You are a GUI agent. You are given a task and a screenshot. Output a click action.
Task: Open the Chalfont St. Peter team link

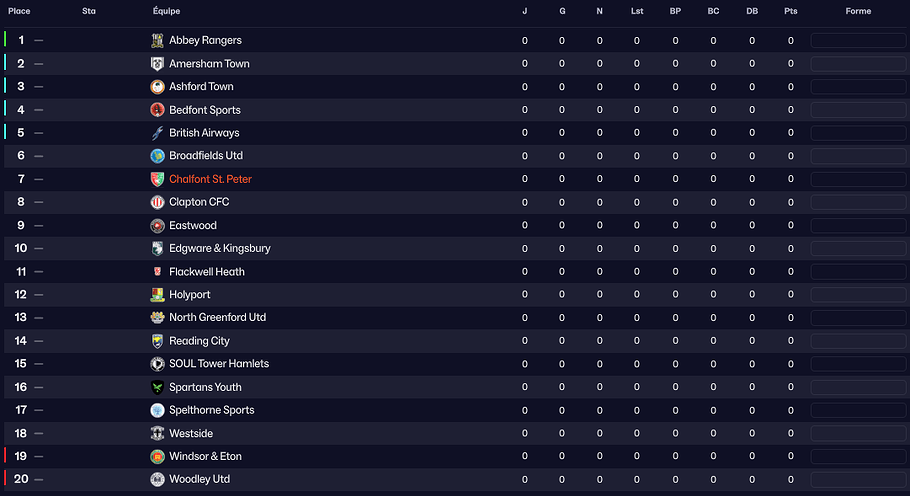point(210,179)
